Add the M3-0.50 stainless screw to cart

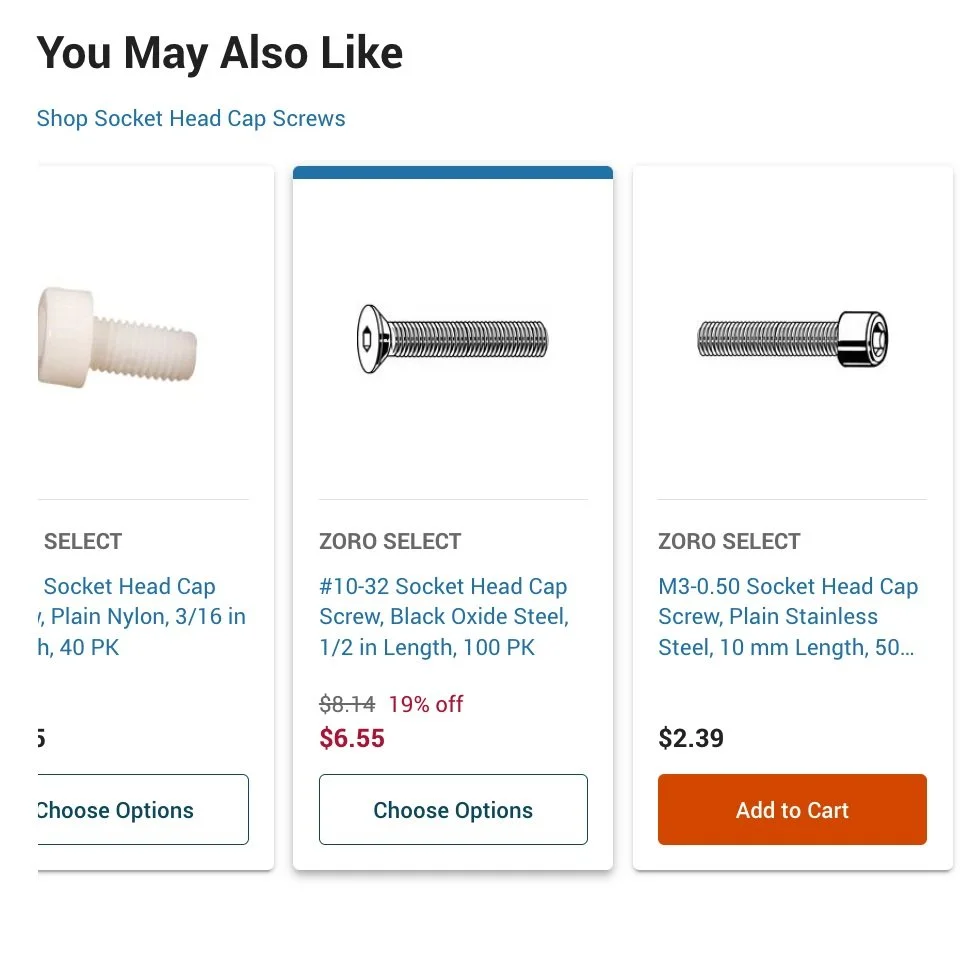tap(792, 810)
